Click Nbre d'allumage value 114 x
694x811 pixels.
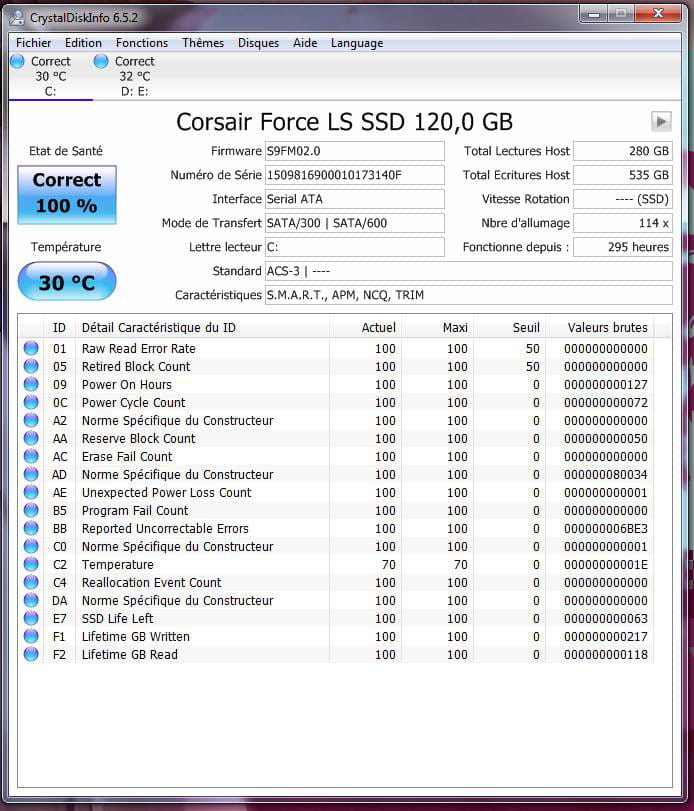623,223
